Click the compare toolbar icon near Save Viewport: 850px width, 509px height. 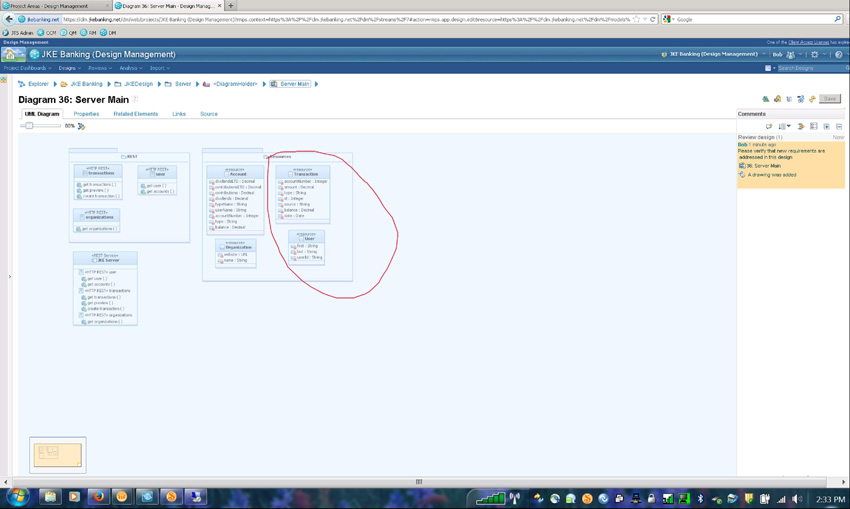pyautogui.click(x=789, y=99)
